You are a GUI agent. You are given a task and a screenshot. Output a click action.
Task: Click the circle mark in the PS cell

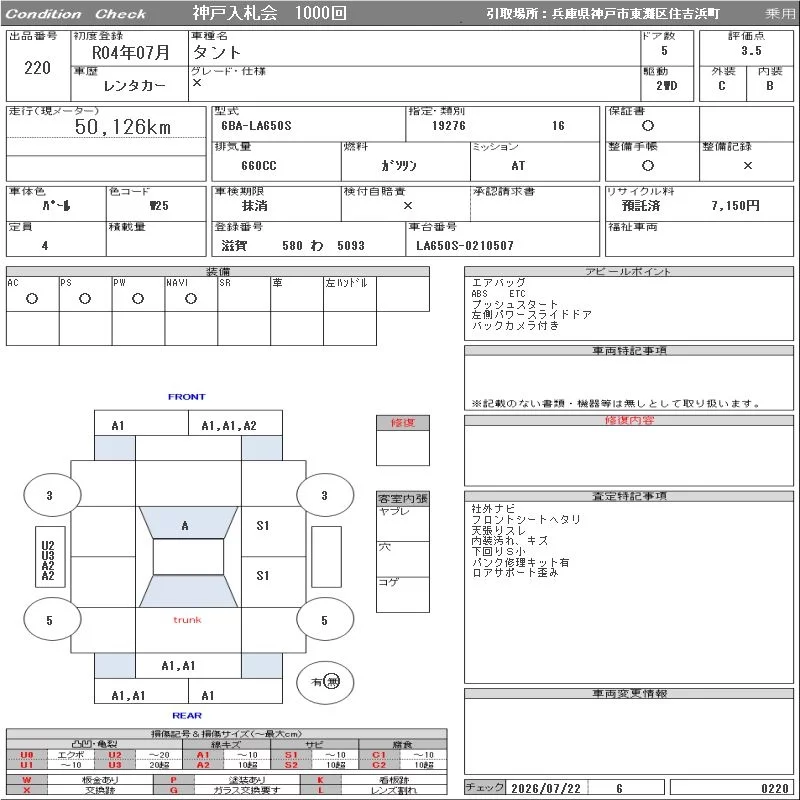pos(85,298)
